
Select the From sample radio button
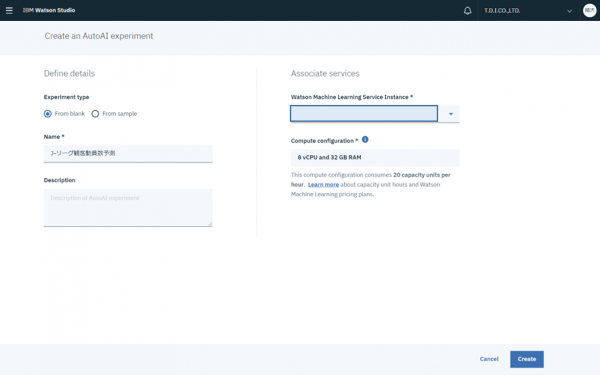[x=95, y=114]
